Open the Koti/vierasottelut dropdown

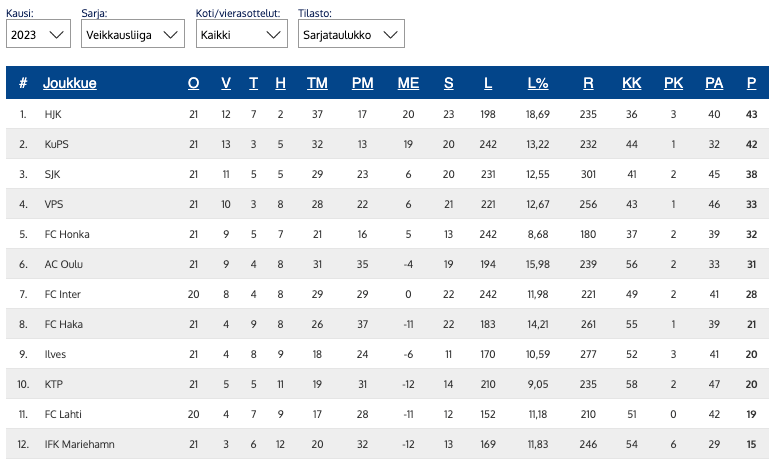tap(241, 35)
